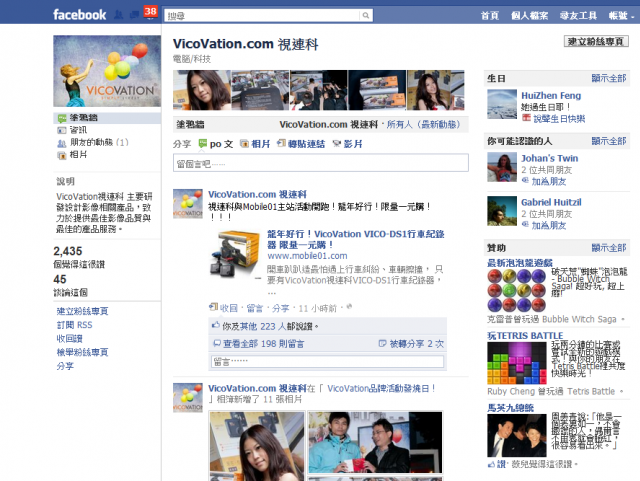Click 查看全部 198 則留言 link
The height and width of the screenshot is (481, 640).
263,344
